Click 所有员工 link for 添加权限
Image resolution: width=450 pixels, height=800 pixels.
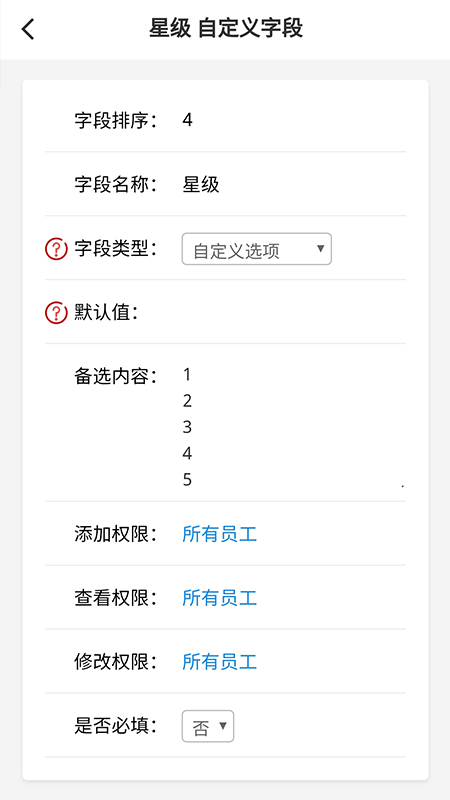point(219,534)
